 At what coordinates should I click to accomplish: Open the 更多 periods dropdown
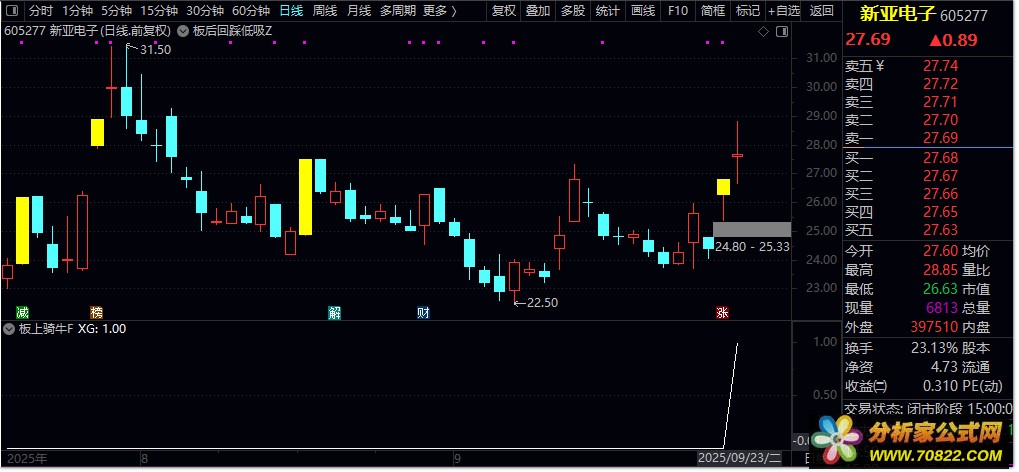pyautogui.click(x=439, y=10)
